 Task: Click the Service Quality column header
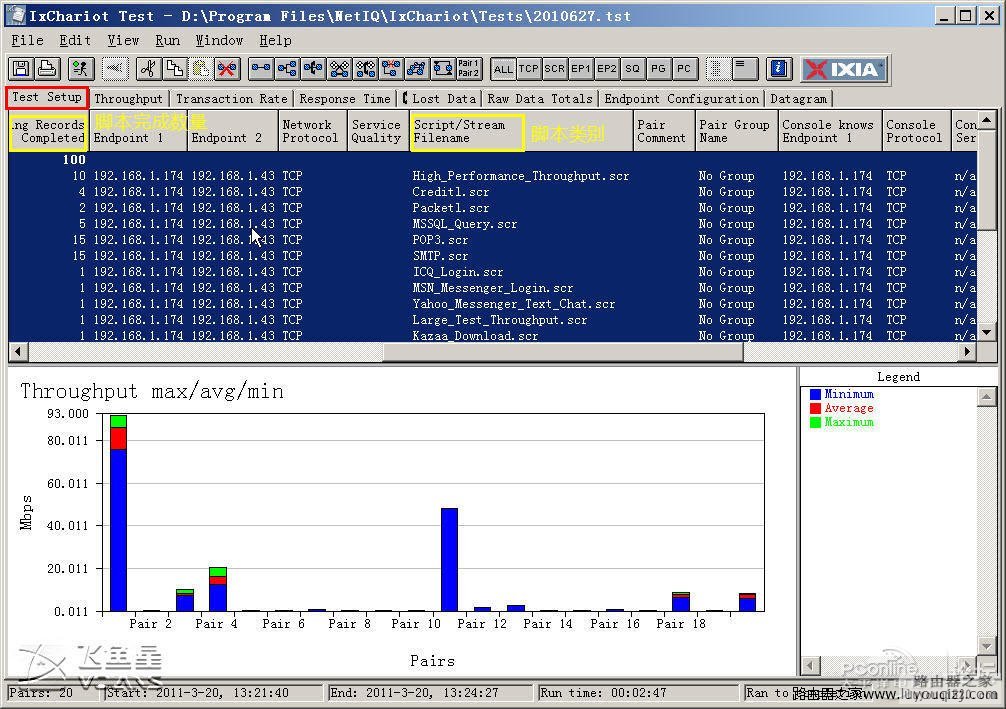[x=377, y=131]
